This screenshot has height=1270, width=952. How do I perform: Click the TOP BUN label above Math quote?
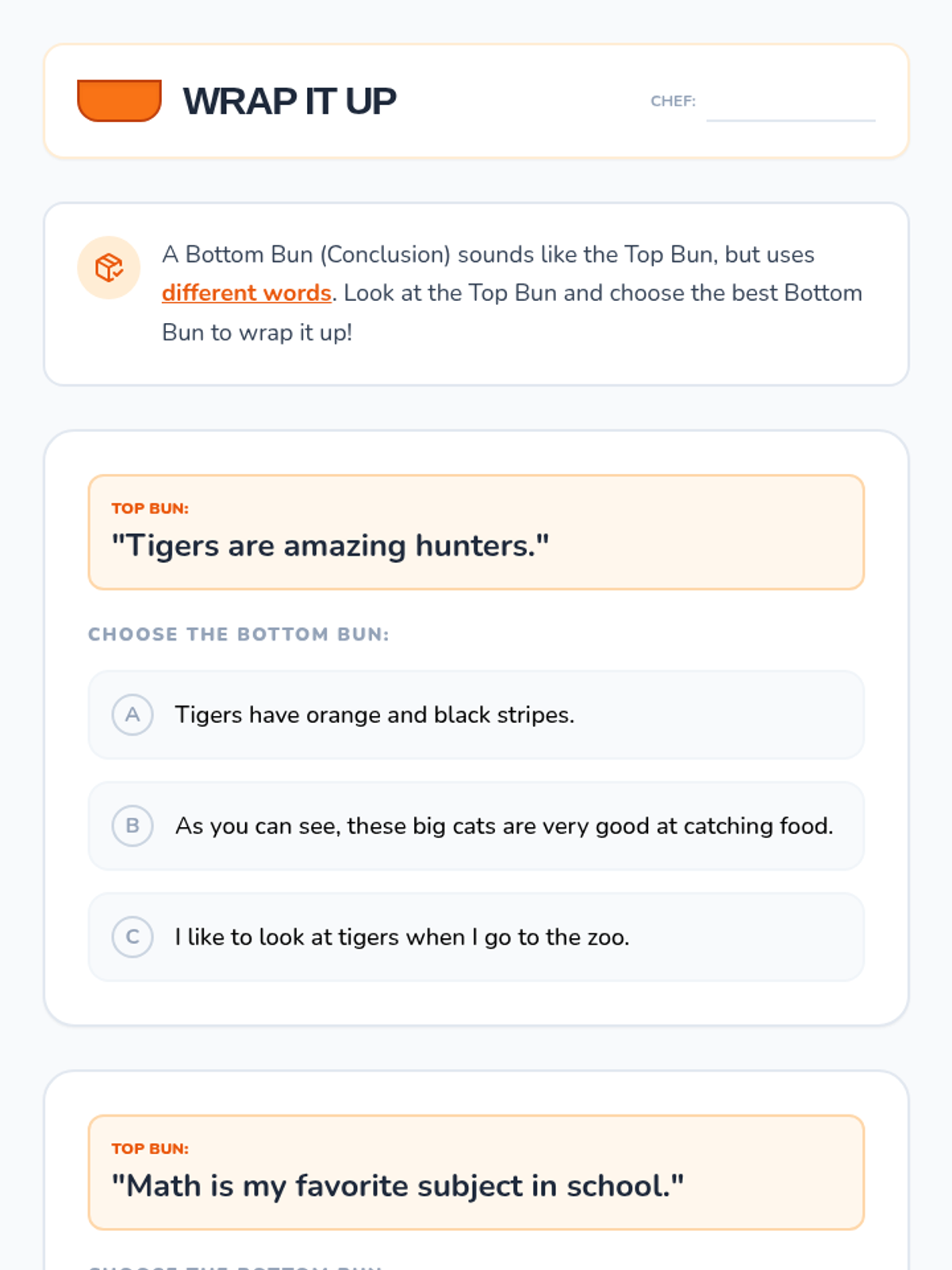pyautogui.click(x=150, y=1149)
